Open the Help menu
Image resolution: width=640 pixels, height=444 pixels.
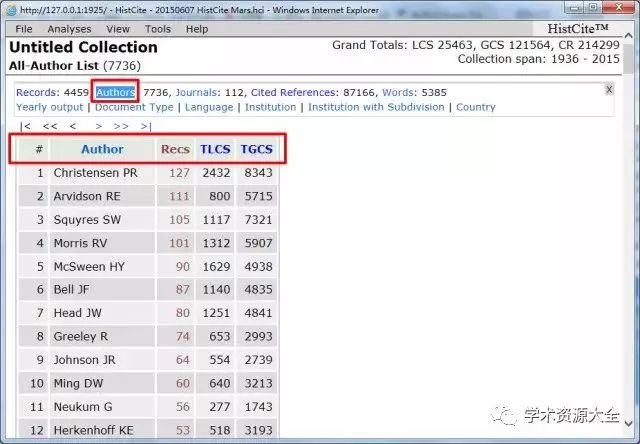click(197, 29)
